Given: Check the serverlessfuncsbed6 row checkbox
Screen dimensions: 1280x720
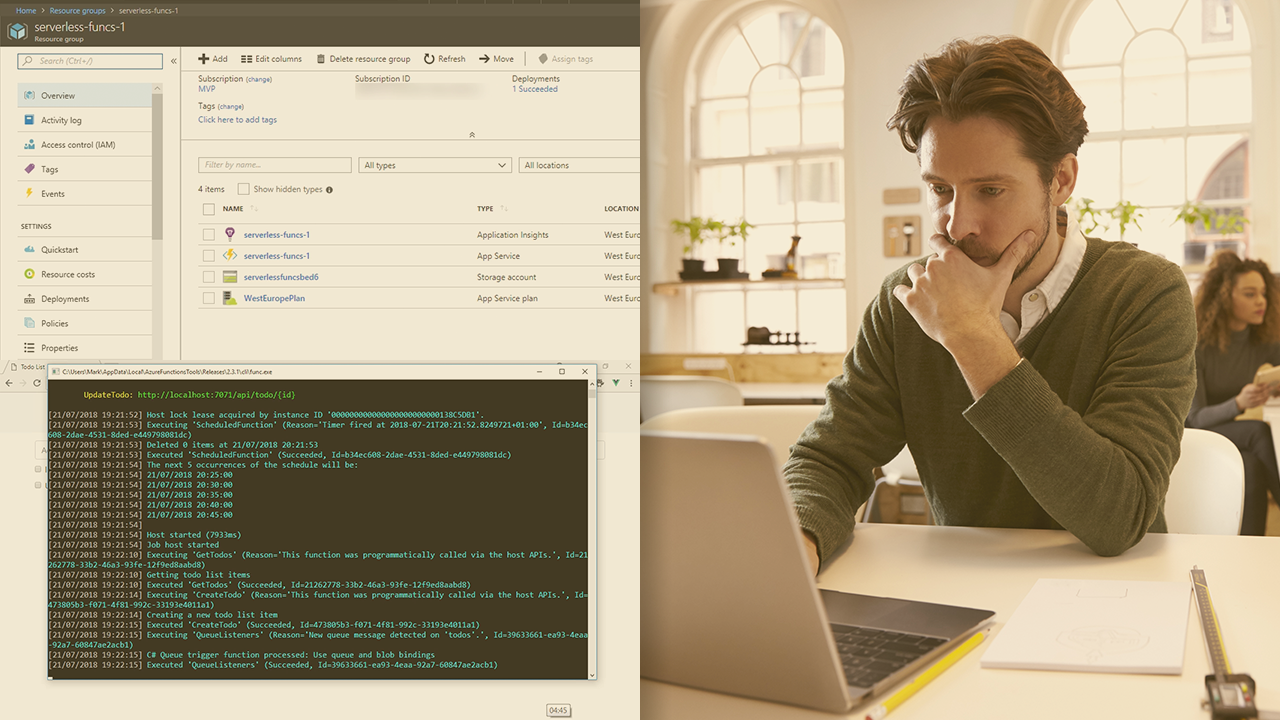Looking at the screenshot, I should point(208,277).
